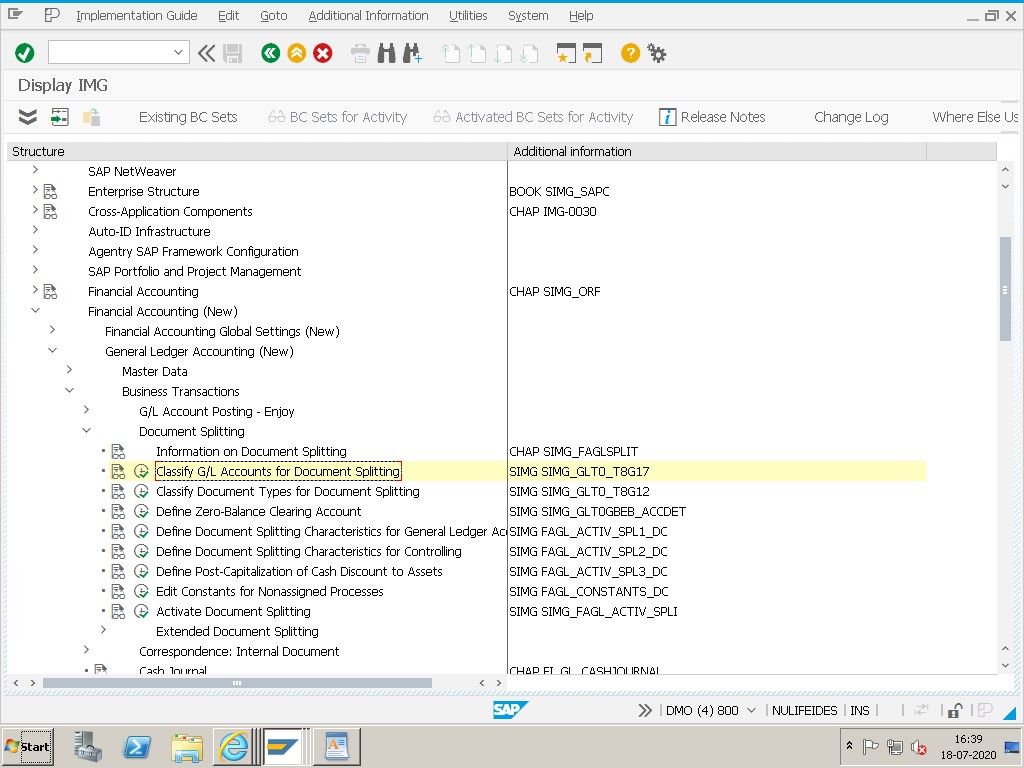Screen dimensions: 1024x768
Task: Open Internet Explorer from taskbar
Action: click(x=234, y=746)
